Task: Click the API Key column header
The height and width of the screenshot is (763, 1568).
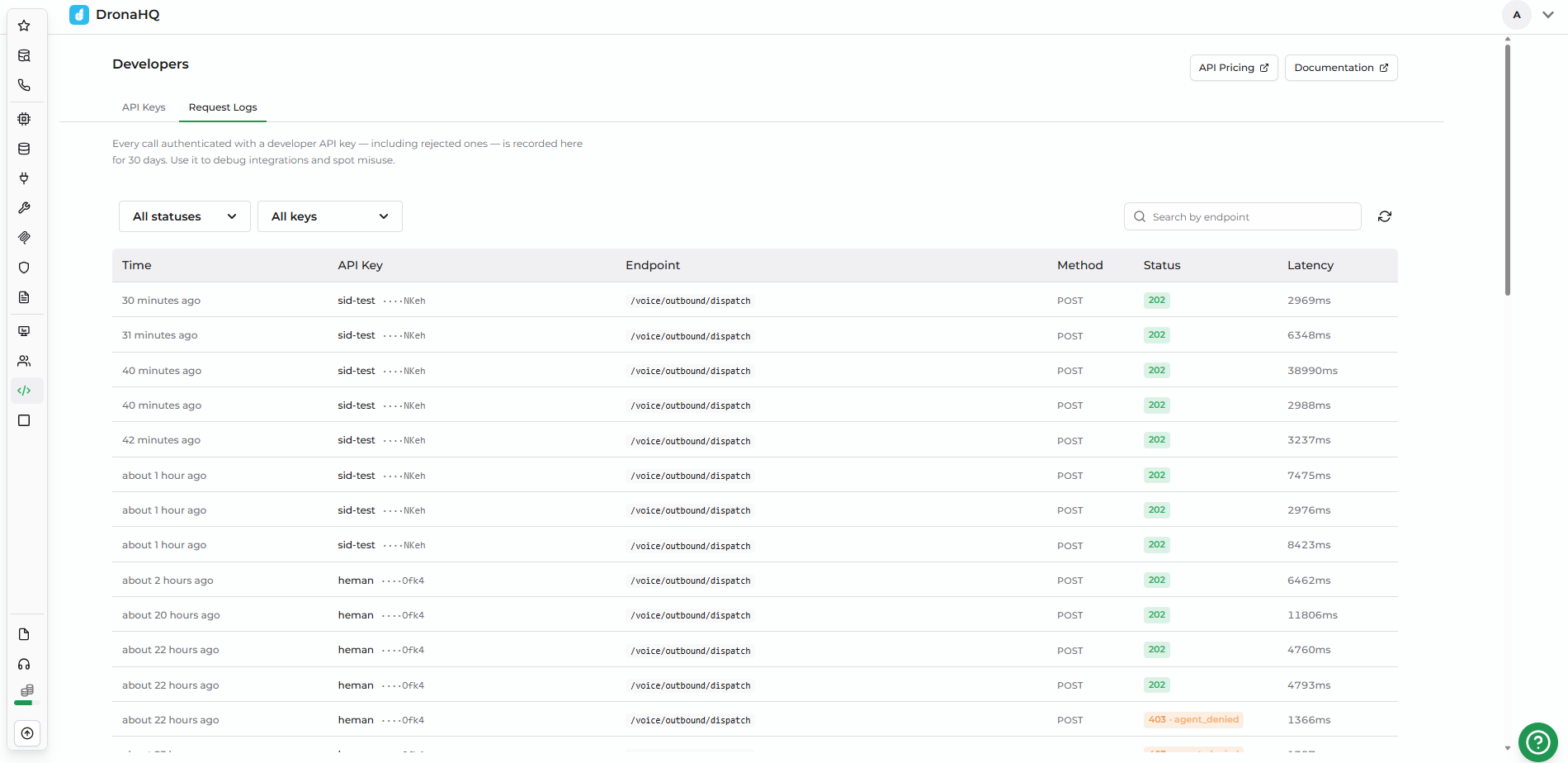Action: coord(360,265)
